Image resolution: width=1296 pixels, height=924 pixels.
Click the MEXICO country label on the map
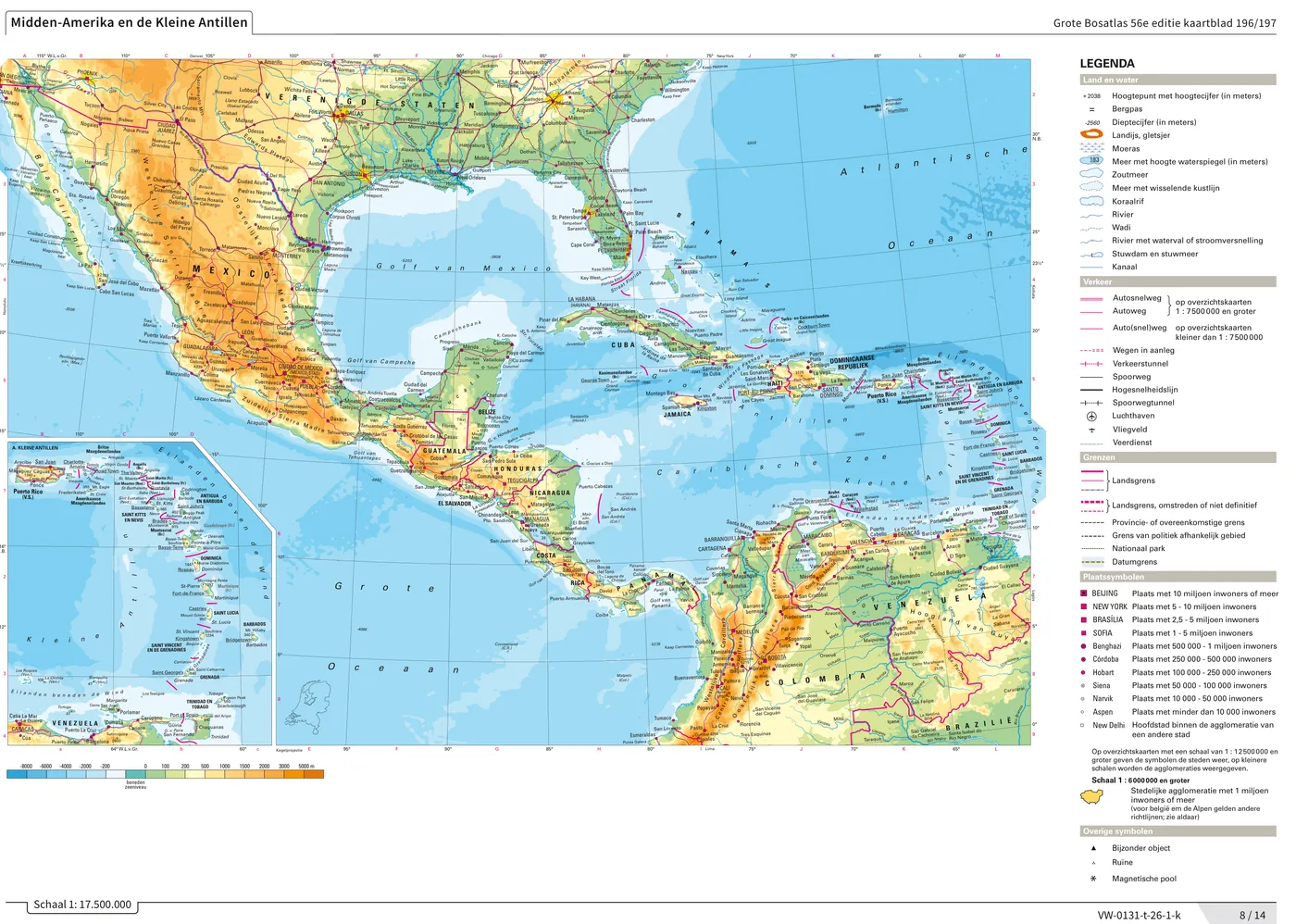pos(231,273)
